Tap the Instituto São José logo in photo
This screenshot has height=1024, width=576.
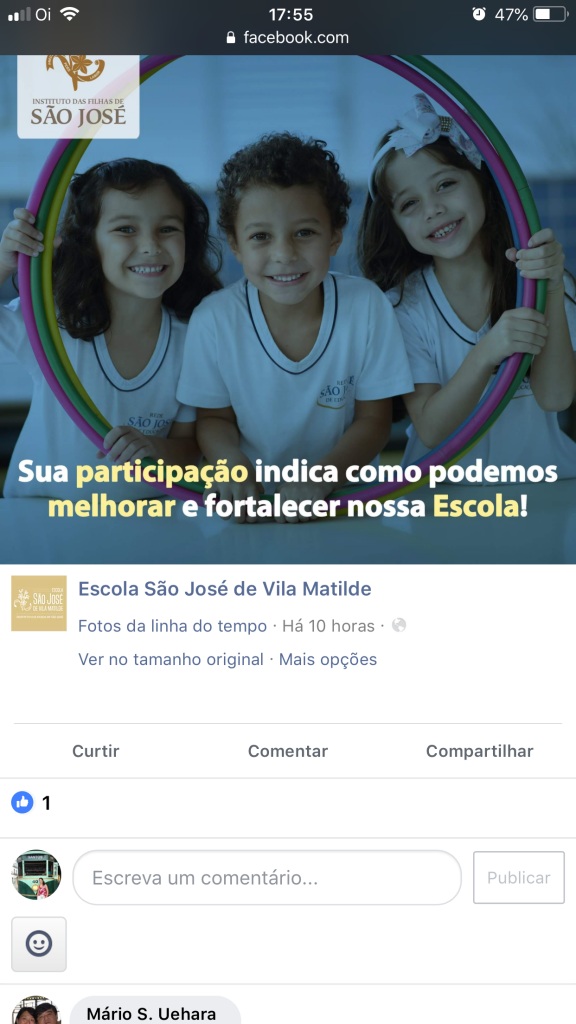pyautogui.click(x=78, y=95)
